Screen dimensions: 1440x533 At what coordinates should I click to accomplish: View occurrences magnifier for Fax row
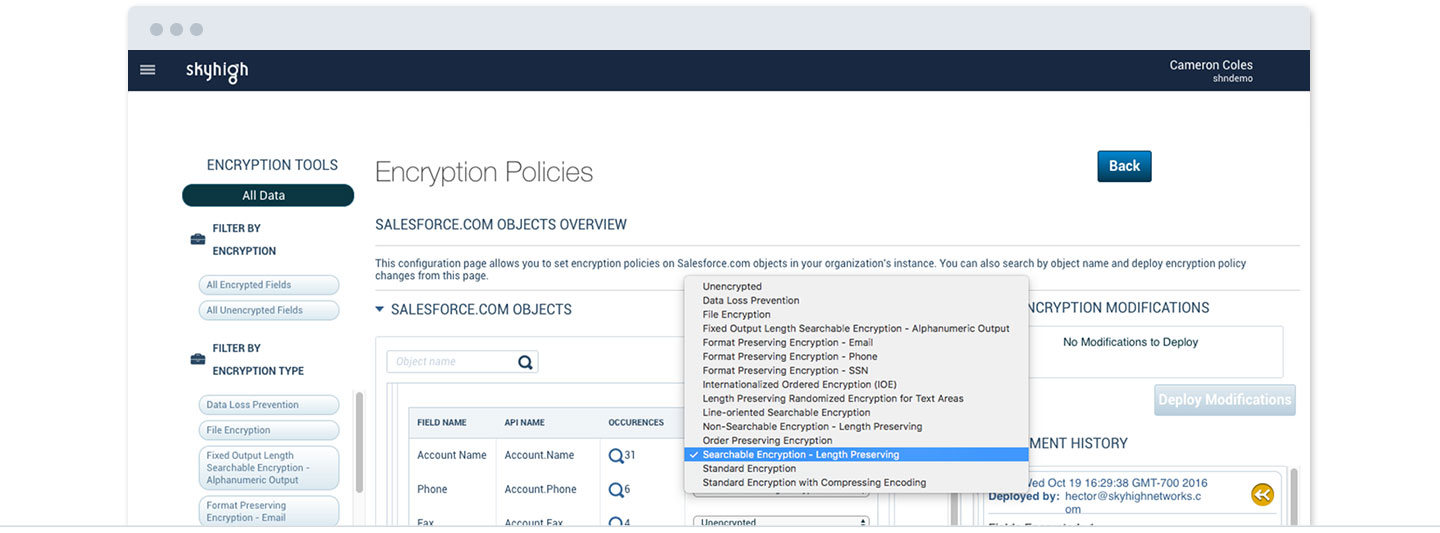tap(616, 521)
